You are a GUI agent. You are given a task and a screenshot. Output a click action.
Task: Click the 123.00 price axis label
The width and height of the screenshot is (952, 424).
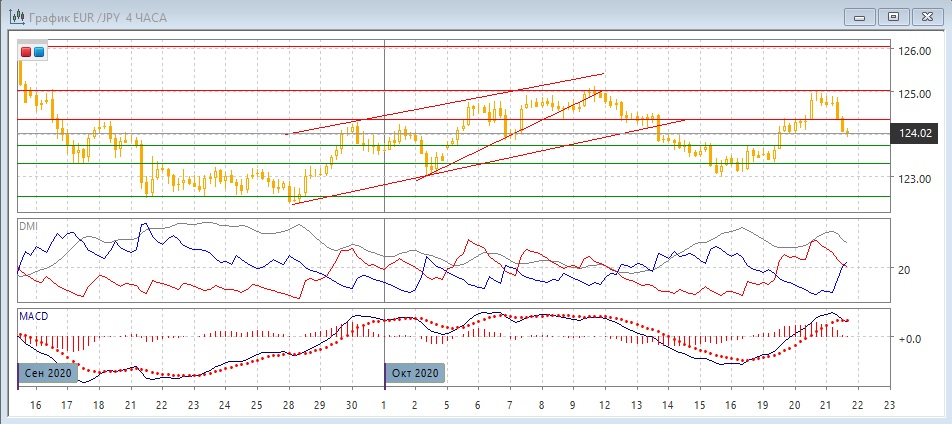pyautogui.click(x=914, y=179)
